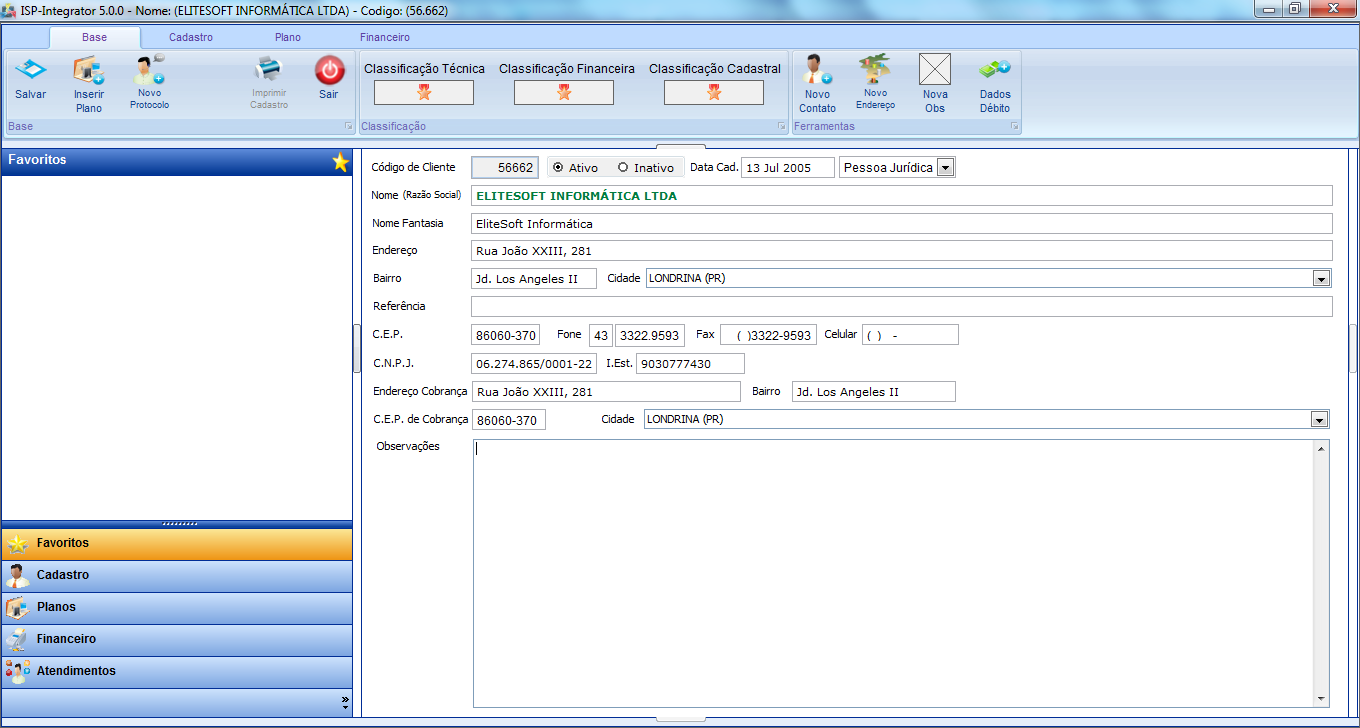Expand the billing Cidade dropdown near C.E.P. de Cobrança
Viewport: 1360px width, 728px height.
click(x=1319, y=420)
